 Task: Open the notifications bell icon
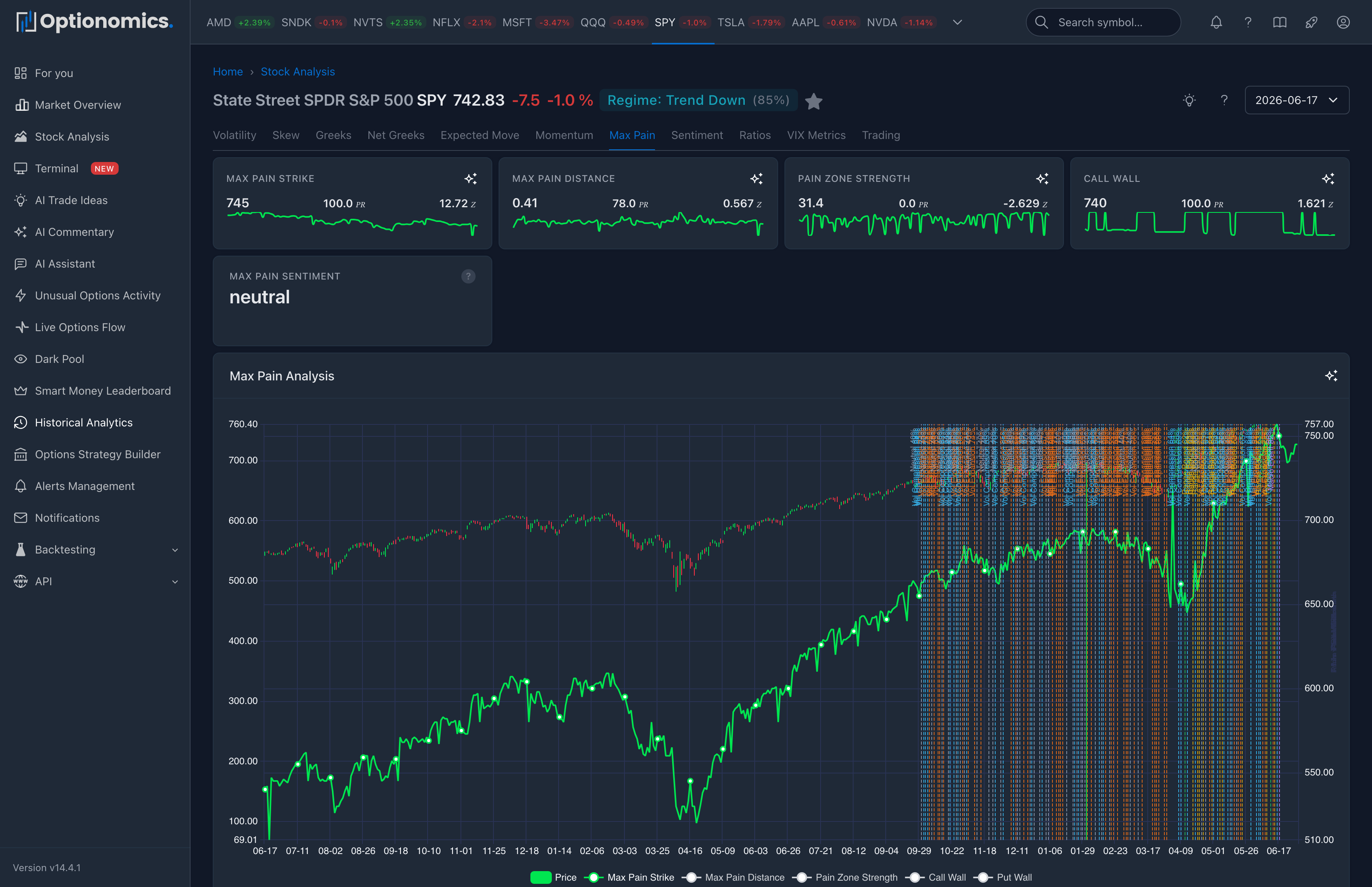[1216, 23]
